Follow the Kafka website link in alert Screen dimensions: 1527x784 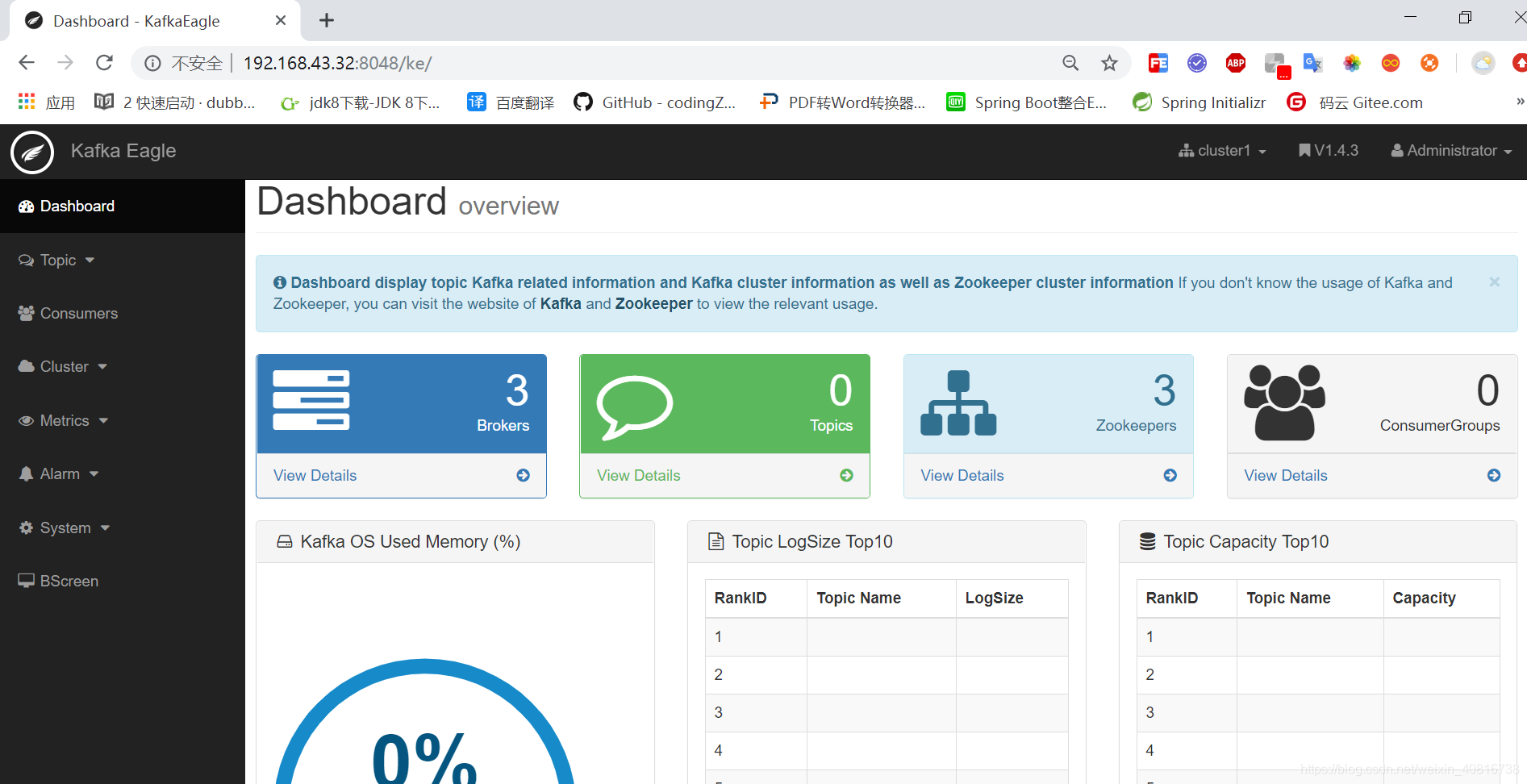pyautogui.click(x=561, y=304)
